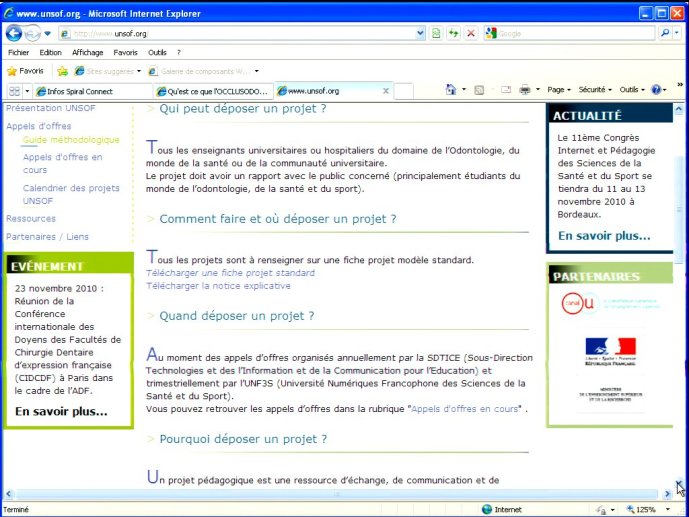Viewport: 689px width, 517px height.
Task: Open Présentation UNSOF sidebar link
Action: tap(51, 108)
